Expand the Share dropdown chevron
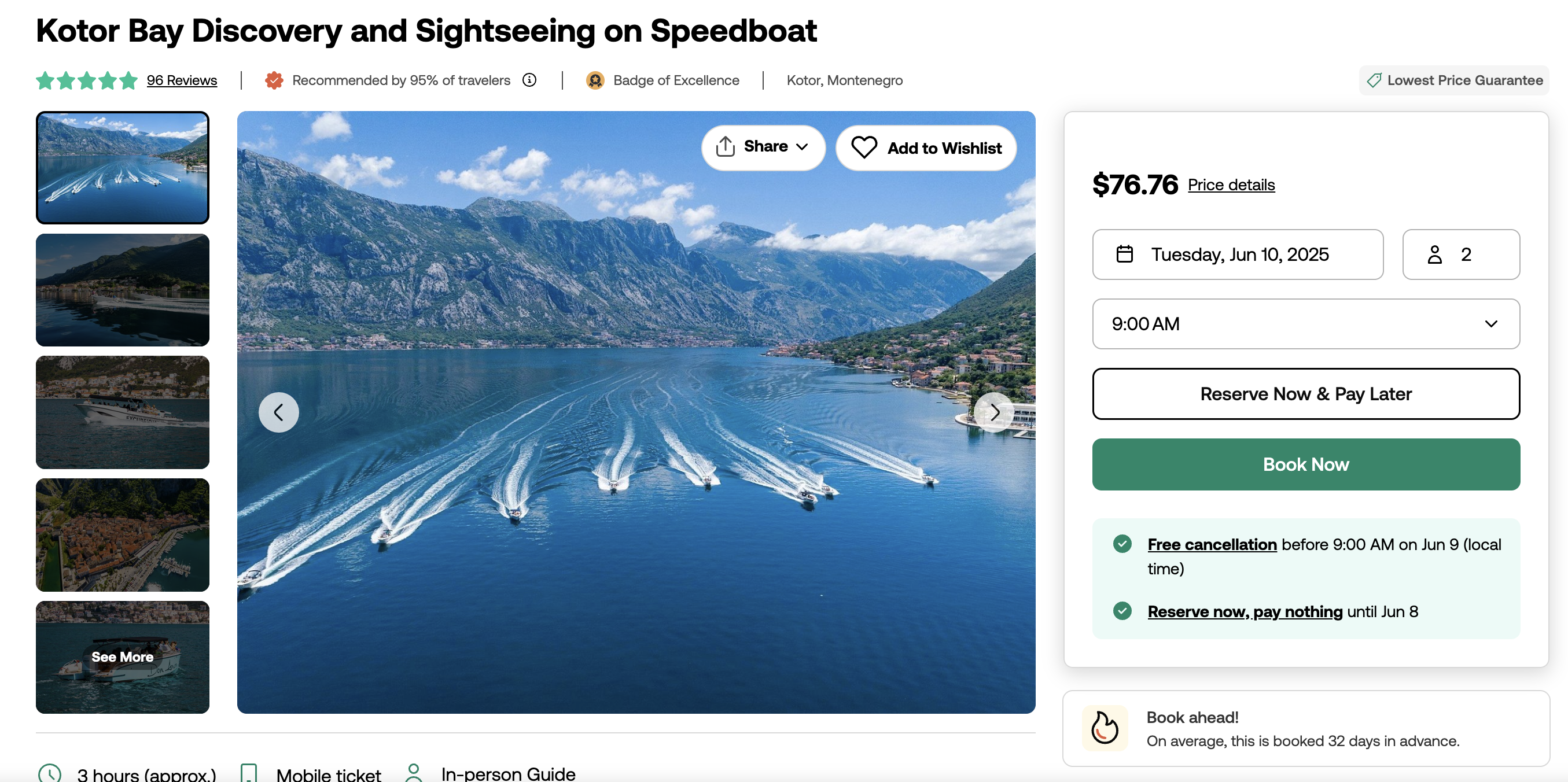The width and height of the screenshot is (1568, 782). [803, 147]
